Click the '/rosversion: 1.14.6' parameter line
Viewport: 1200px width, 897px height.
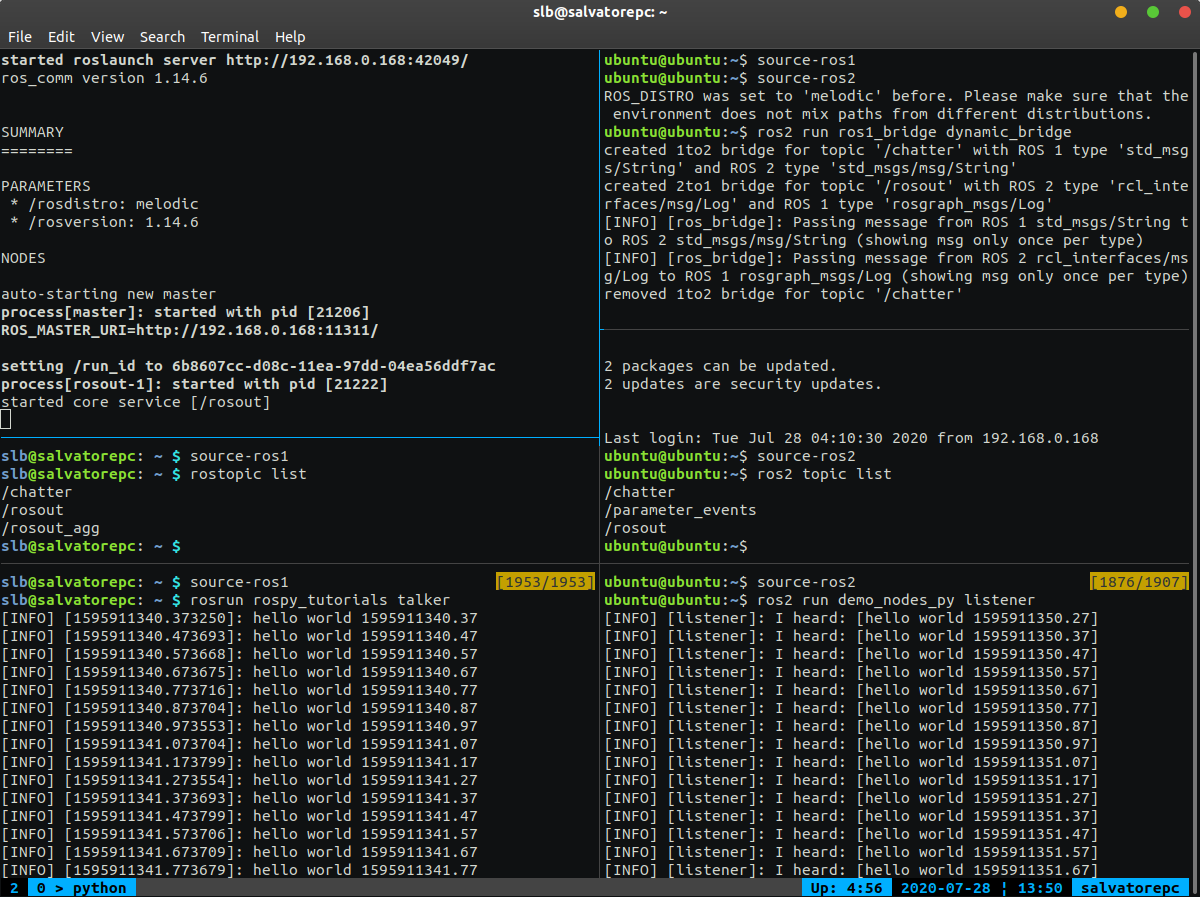tap(104, 222)
